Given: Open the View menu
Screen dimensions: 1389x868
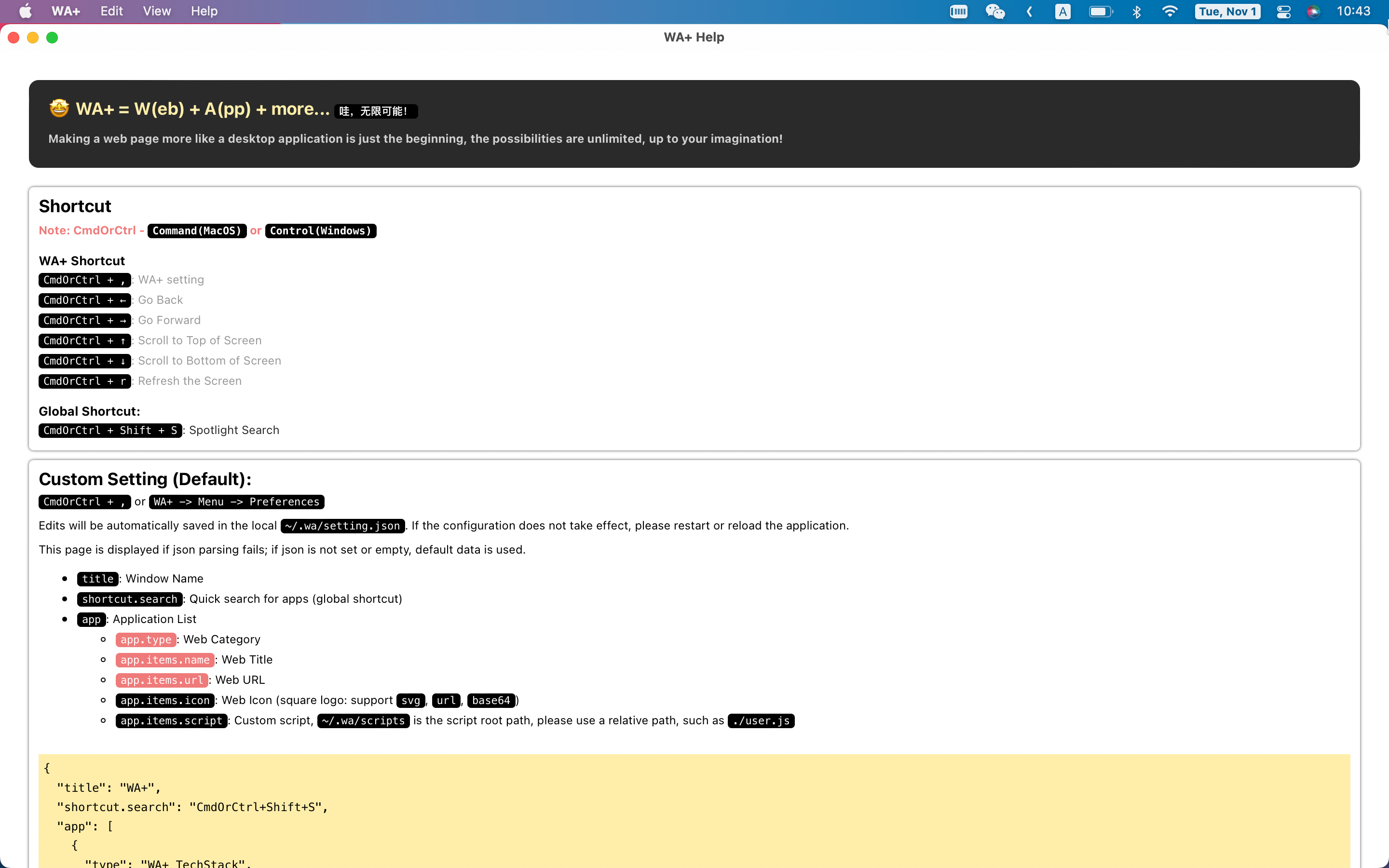Looking at the screenshot, I should 157,12.
